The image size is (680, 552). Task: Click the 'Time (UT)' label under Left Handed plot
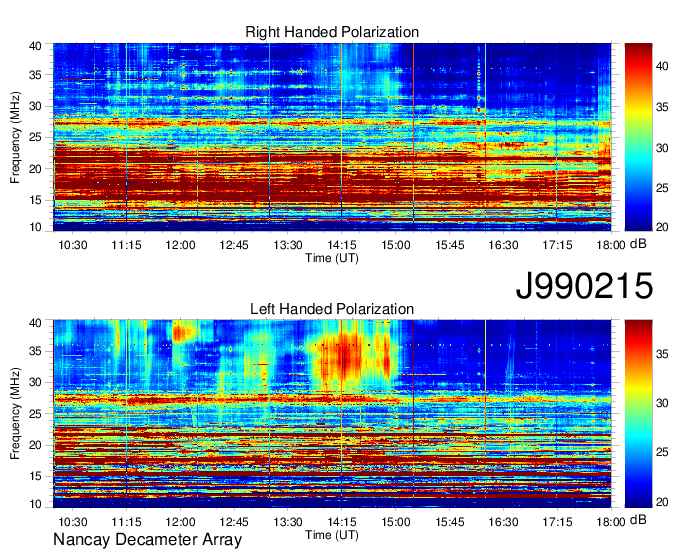(332, 535)
